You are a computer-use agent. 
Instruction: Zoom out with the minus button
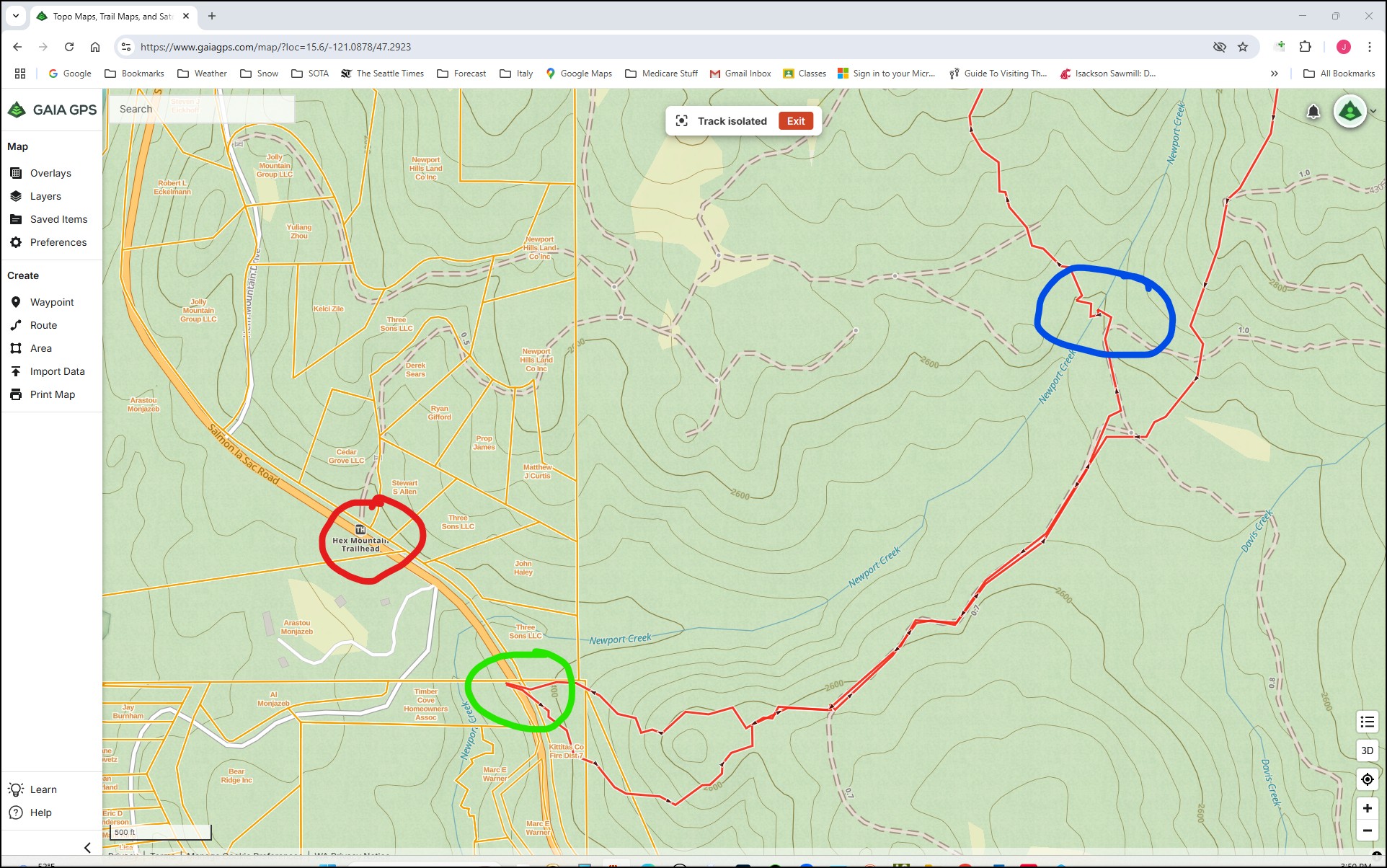pyautogui.click(x=1367, y=831)
